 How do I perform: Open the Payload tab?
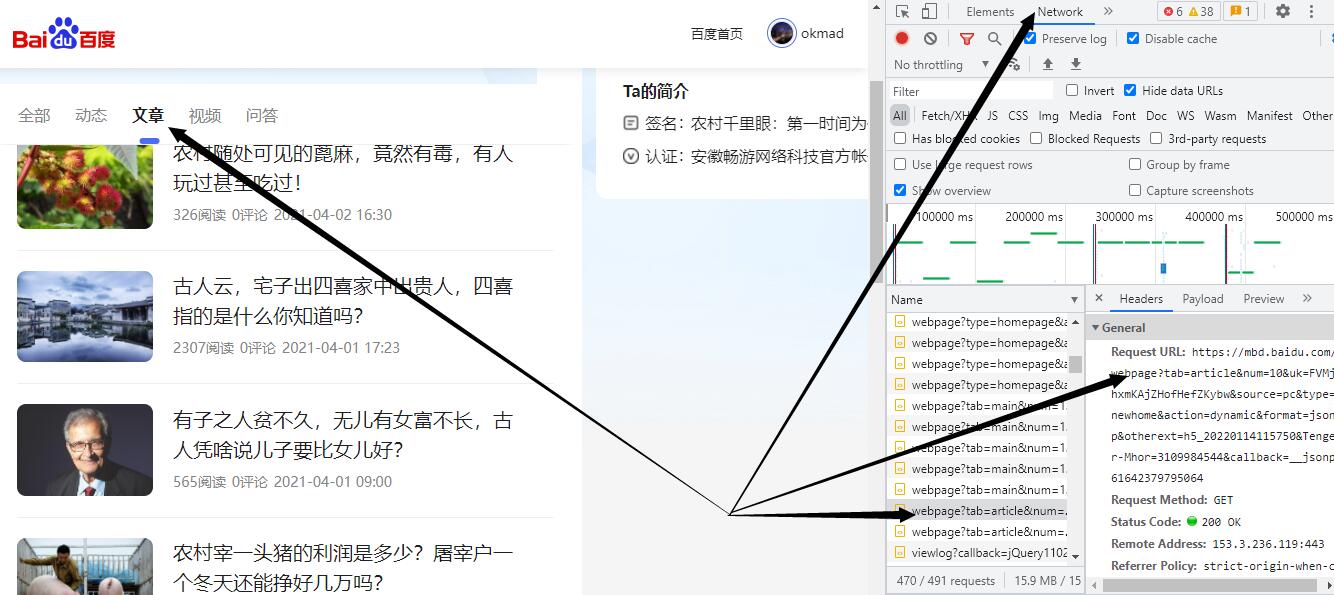[1203, 298]
